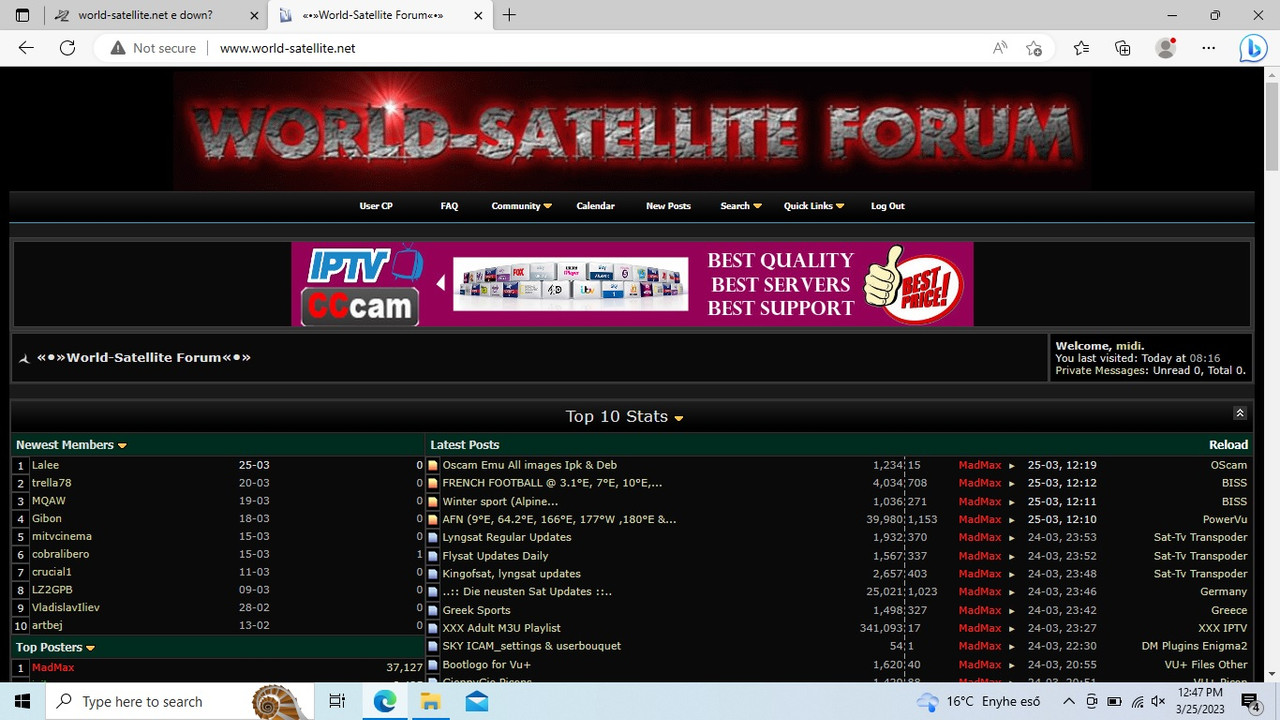
Task: Log Out of the forum
Action: (887, 206)
